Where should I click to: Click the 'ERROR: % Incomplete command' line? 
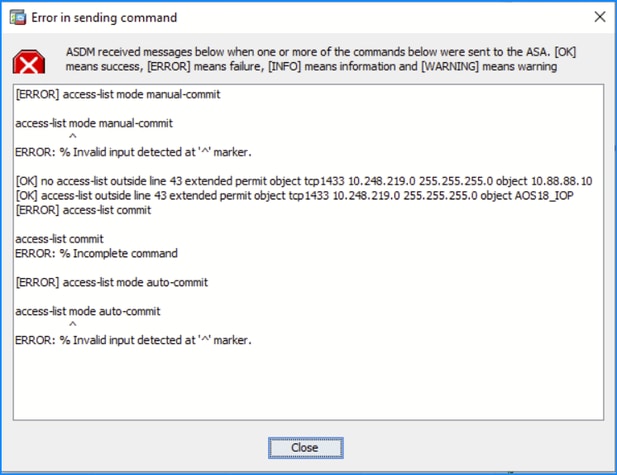pyautogui.click(x=96, y=253)
